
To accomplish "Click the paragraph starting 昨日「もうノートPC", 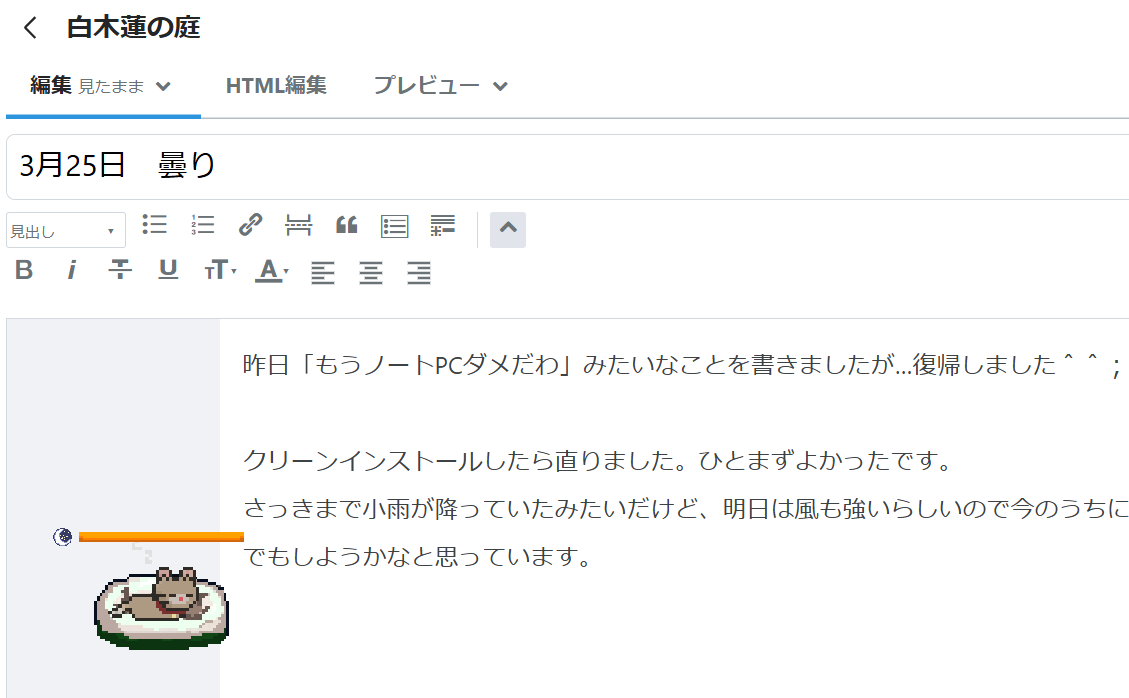I will 681,364.
